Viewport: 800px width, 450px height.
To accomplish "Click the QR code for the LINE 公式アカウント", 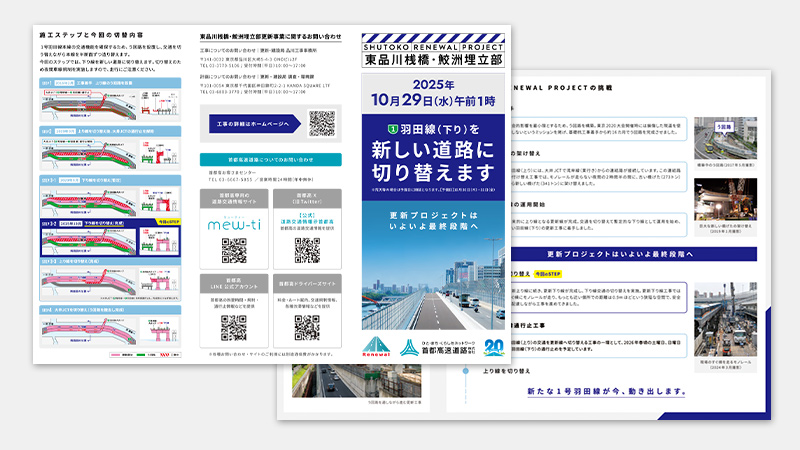I will point(233,325).
